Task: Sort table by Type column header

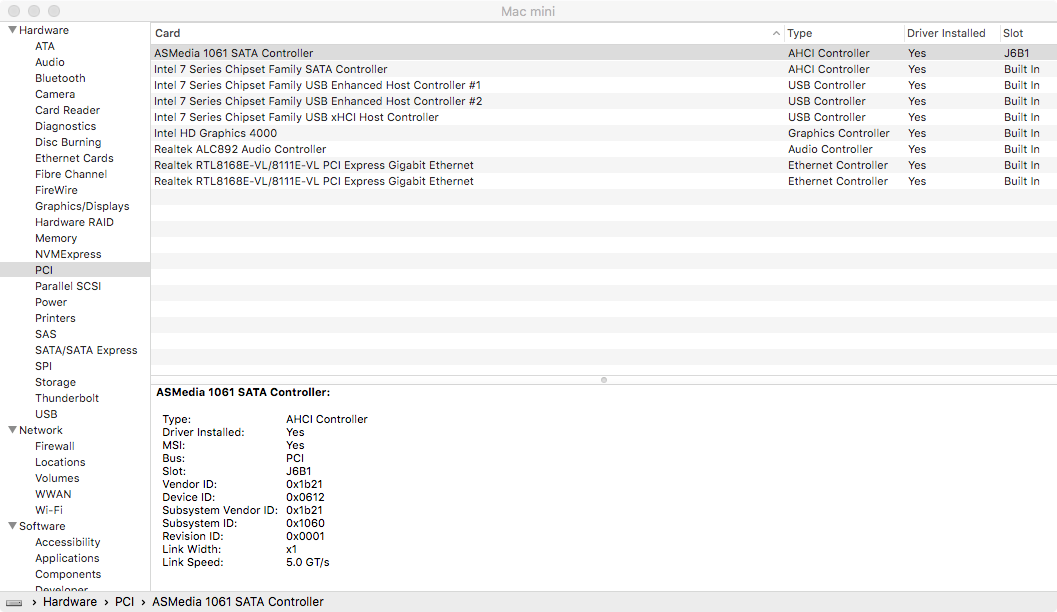Action: (799, 33)
